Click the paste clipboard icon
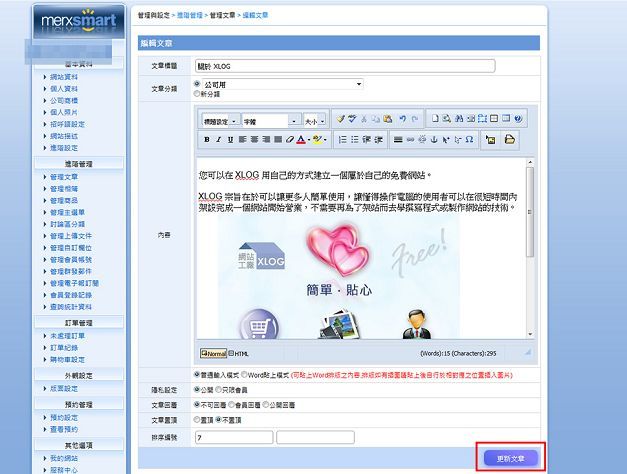Screen dimensions: 627x474 coord(387,119)
